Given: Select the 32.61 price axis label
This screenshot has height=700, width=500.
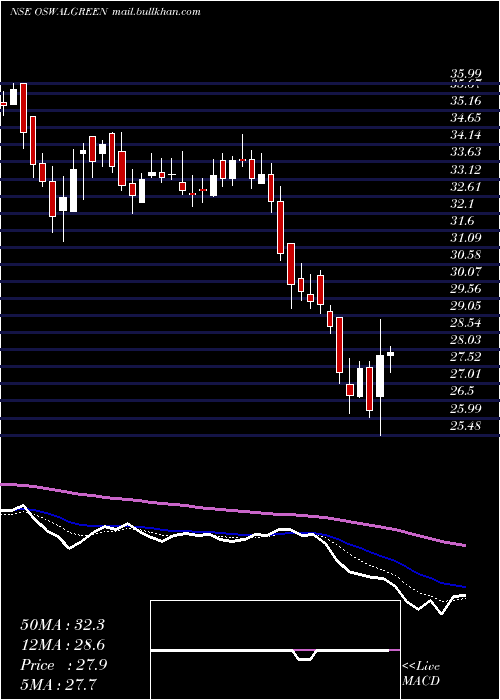Looking at the screenshot, I should 465,186.
